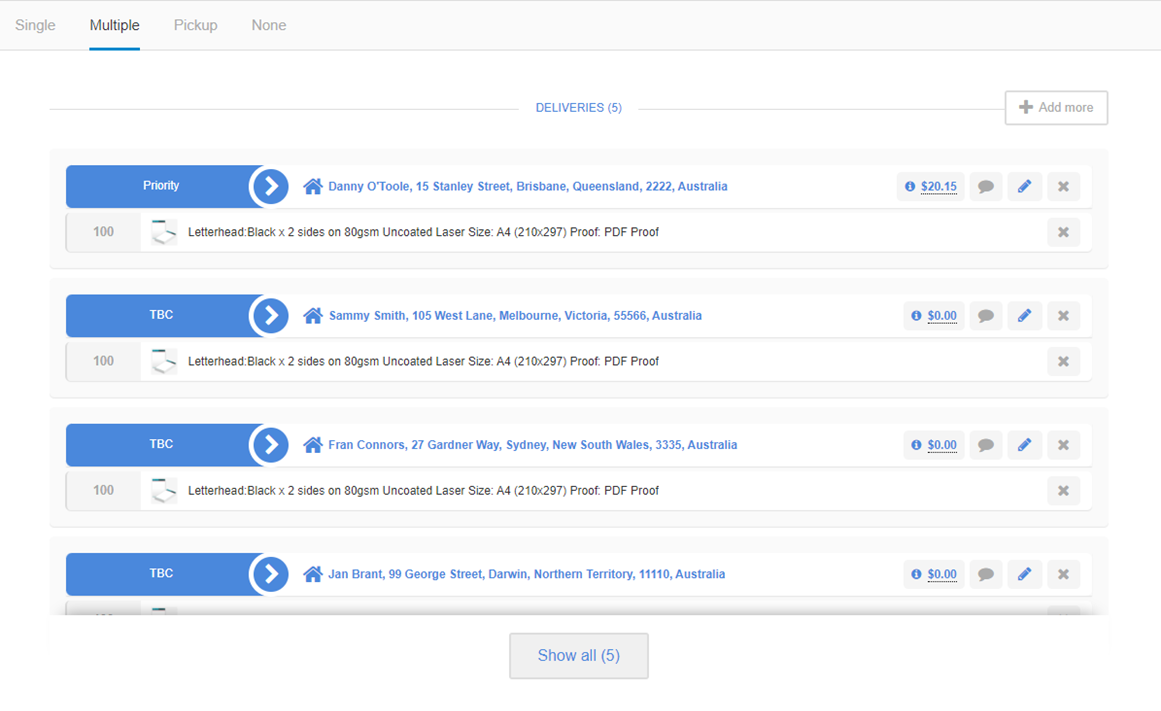Screen dimensions: 1161x711
Task: Click quantity 100 field in Sammy Smith delivery
Action: click(x=104, y=361)
